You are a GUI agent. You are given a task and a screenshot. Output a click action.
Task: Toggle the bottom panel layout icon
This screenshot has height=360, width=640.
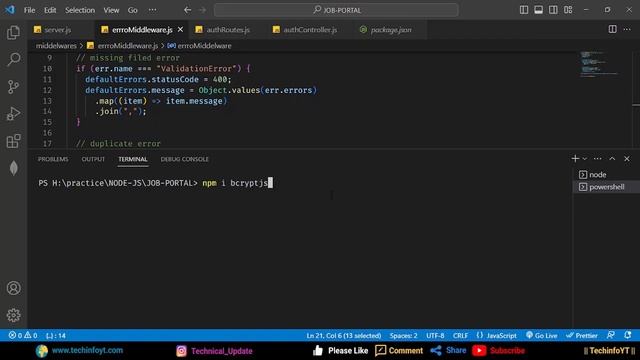[539, 10]
